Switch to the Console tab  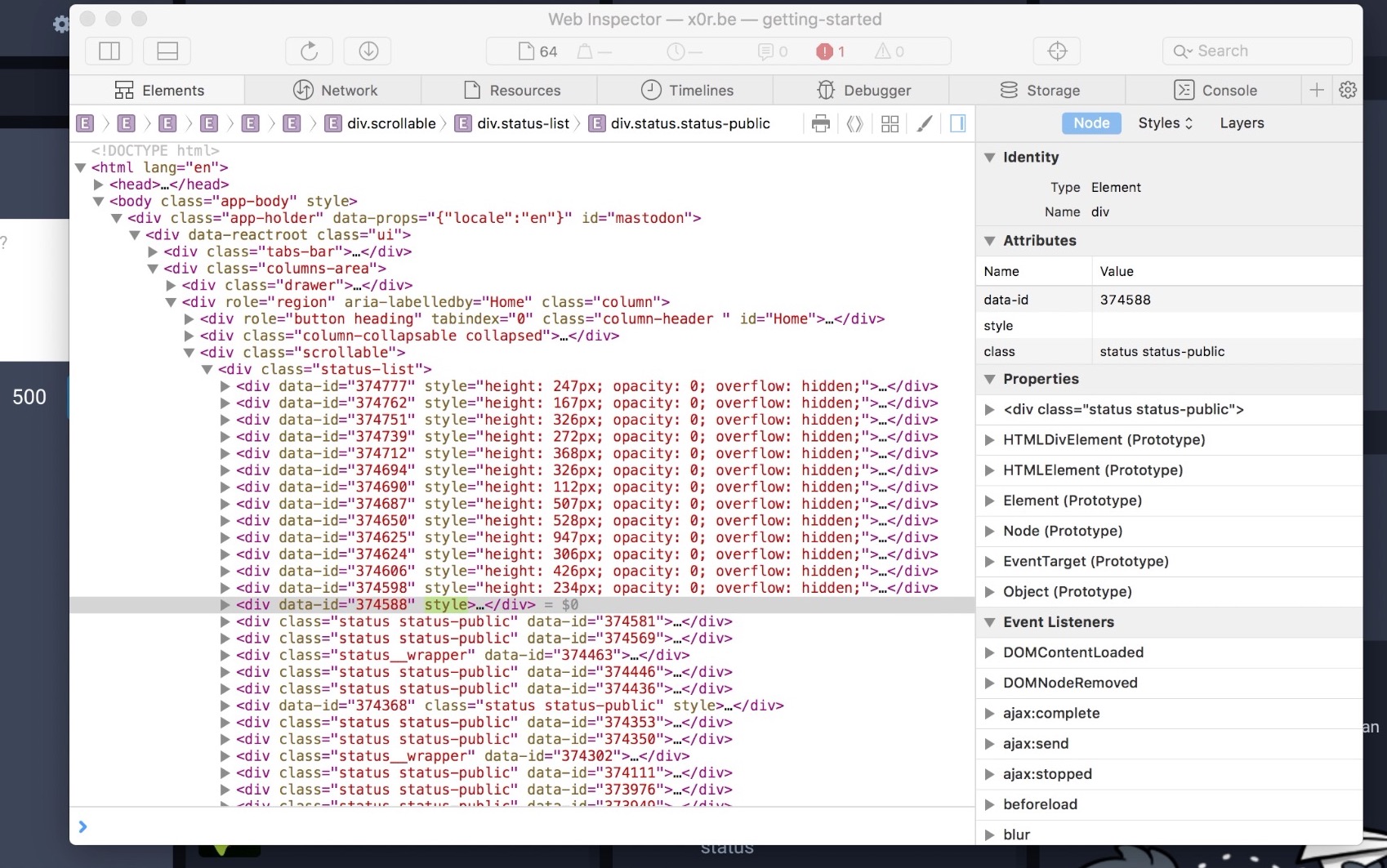pyautogui.click(x=1215, y=91)
